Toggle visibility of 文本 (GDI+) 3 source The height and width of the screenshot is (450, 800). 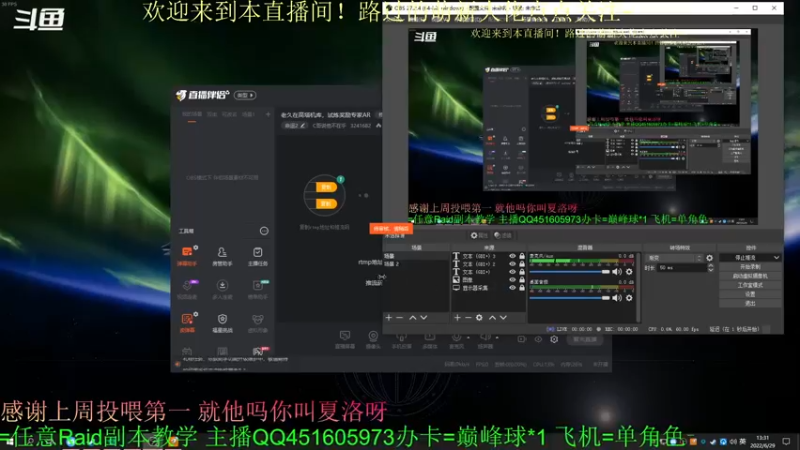click(x=512, y=256)
